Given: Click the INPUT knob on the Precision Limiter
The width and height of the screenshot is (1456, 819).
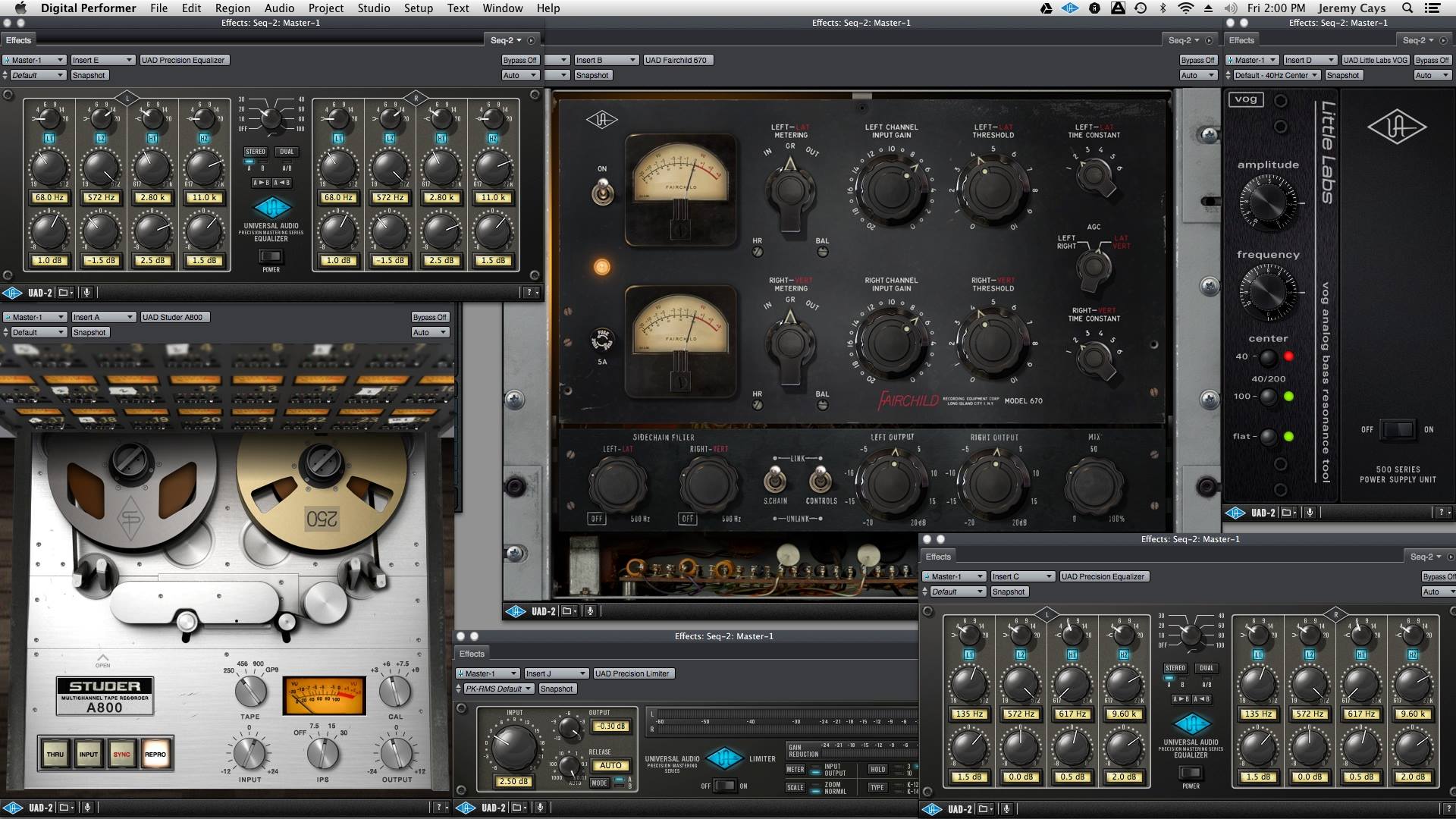Looking at the screenshot, I should pos(514,746).
